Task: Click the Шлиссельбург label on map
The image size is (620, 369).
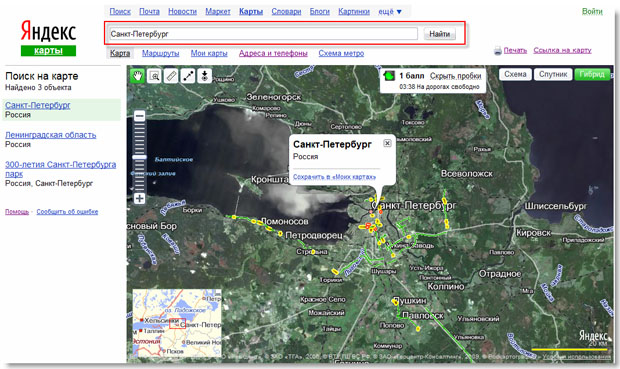Action: click(x=556, y=206)
